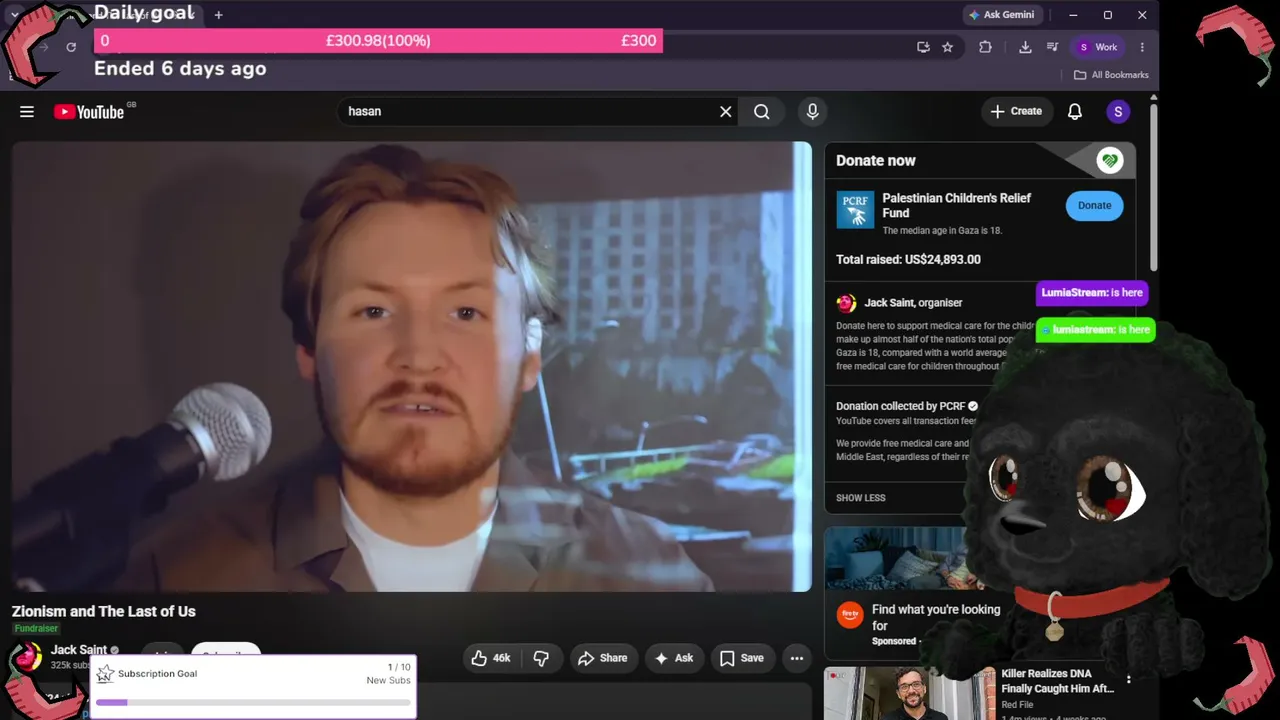Save the video to a playlist
The height and width of the screenshot is (720, 1280).
[x=742, y=658]
